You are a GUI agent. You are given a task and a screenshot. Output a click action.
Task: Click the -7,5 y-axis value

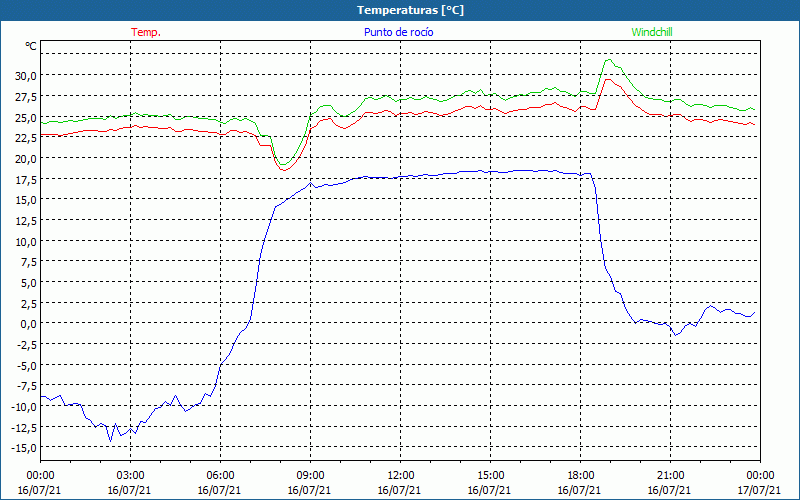[26, 386]
